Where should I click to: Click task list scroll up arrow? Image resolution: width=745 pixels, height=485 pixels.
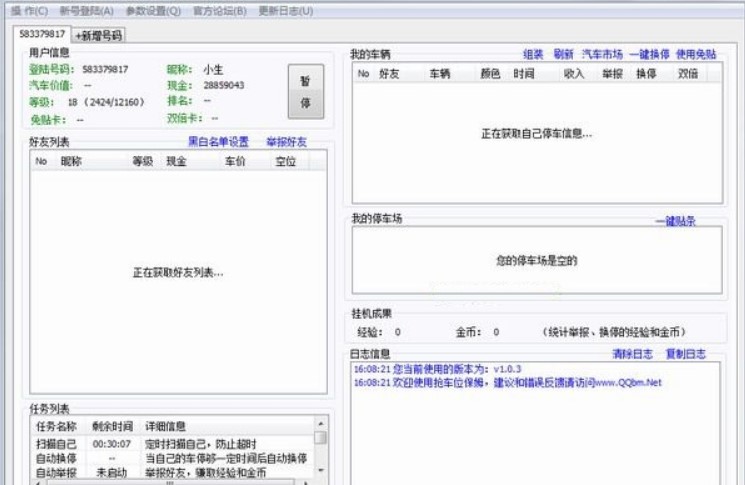(321, 423)
